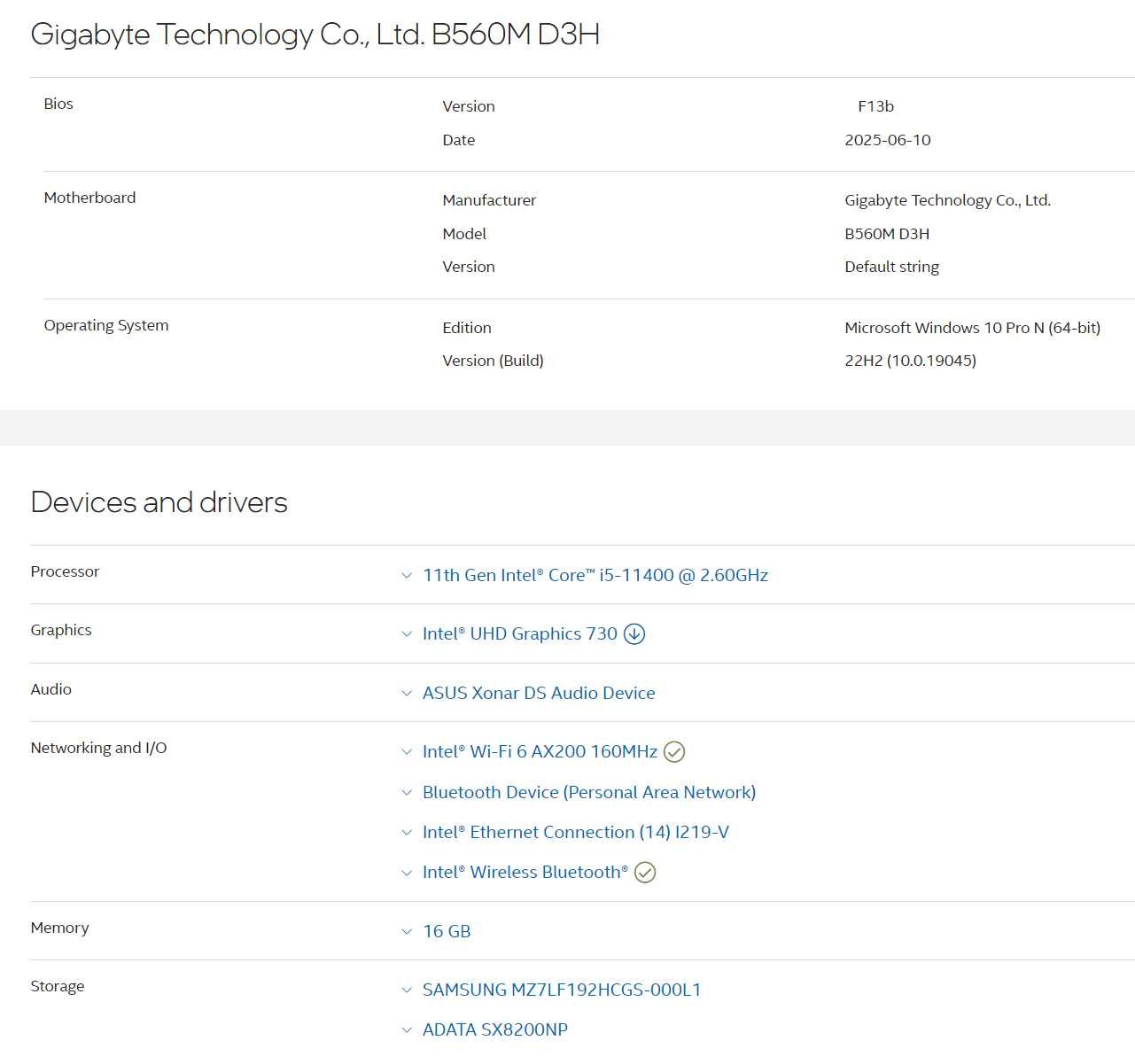Click the motherboard model value B560M D3H
This screenshot has height=1064, width=1135.
pyautogui.click(x=887, y=234)
